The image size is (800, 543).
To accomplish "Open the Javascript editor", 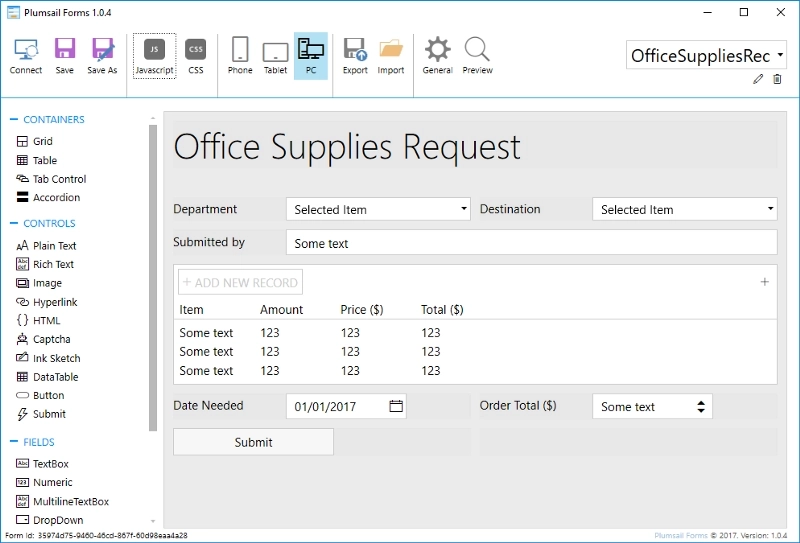I will point(155,56).
